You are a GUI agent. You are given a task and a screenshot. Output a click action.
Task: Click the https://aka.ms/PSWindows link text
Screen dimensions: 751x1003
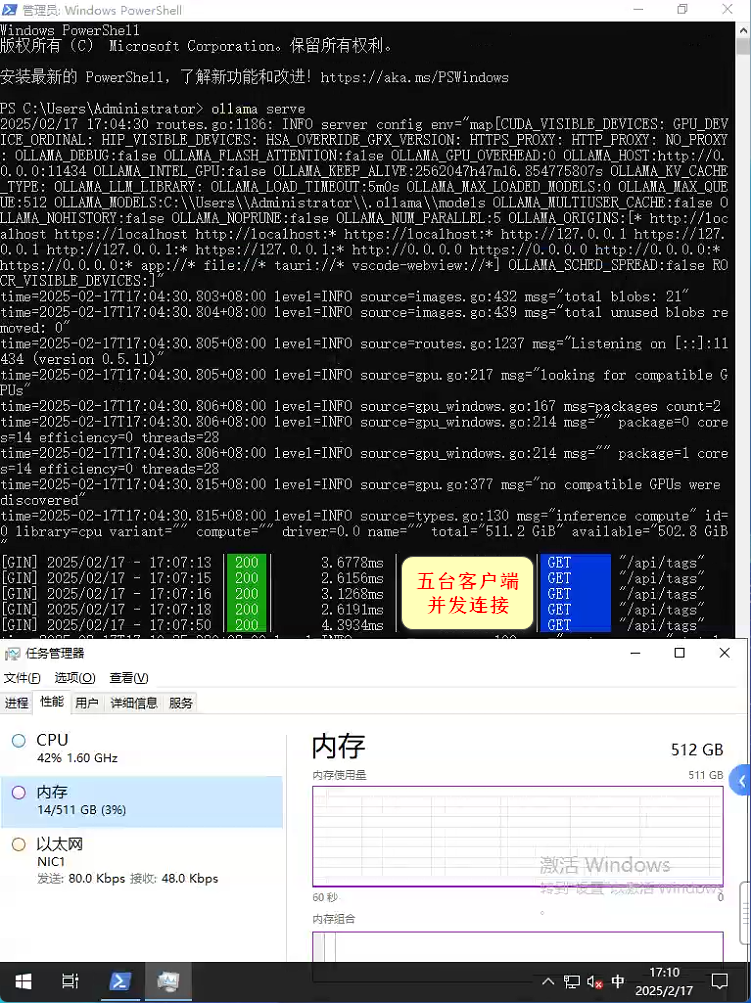tap(415, 77)
